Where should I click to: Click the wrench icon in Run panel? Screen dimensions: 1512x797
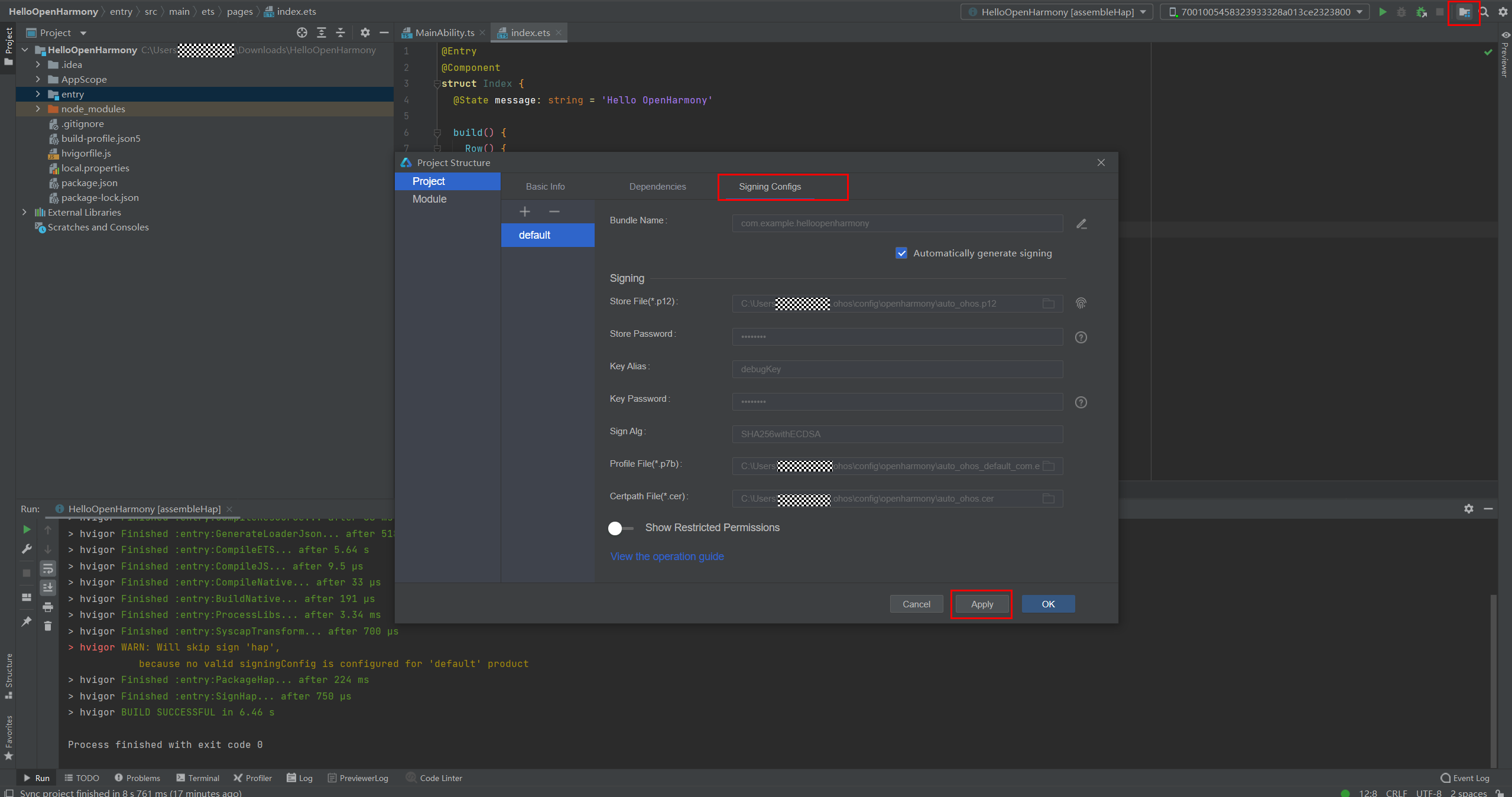coord(27,549)
